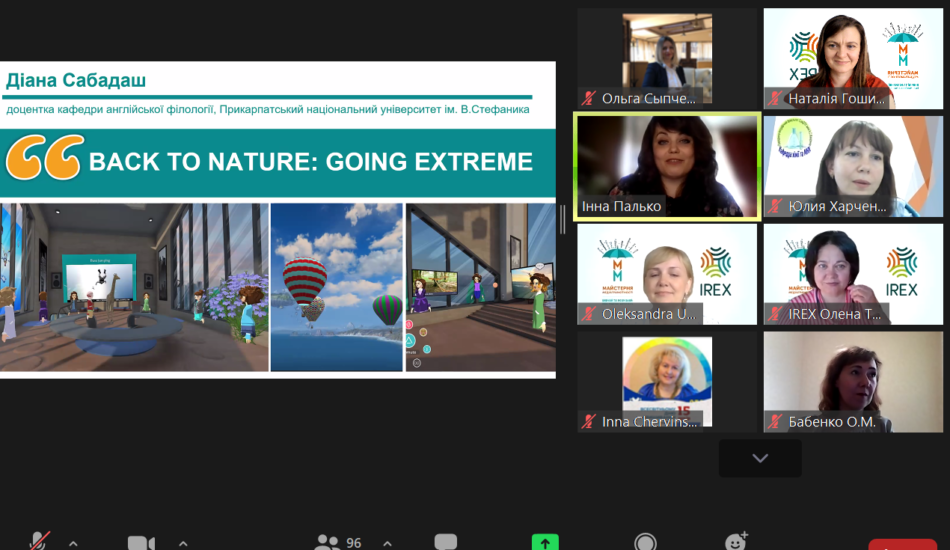950x550 pixels.
Task: Select Інна Палько active speaker tile
Action: click(667, 166)
